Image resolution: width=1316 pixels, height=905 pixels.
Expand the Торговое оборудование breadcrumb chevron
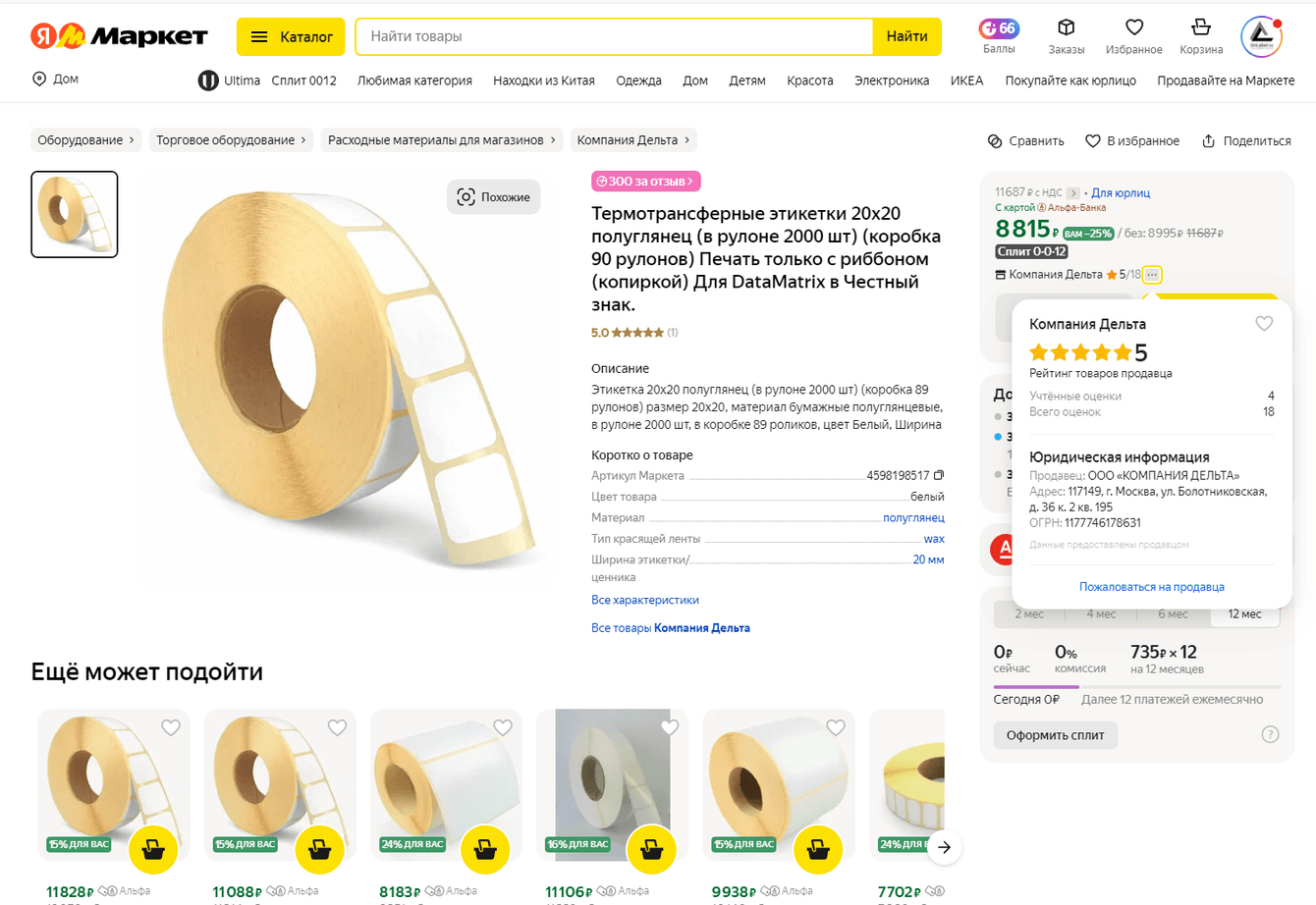point(303,140)
